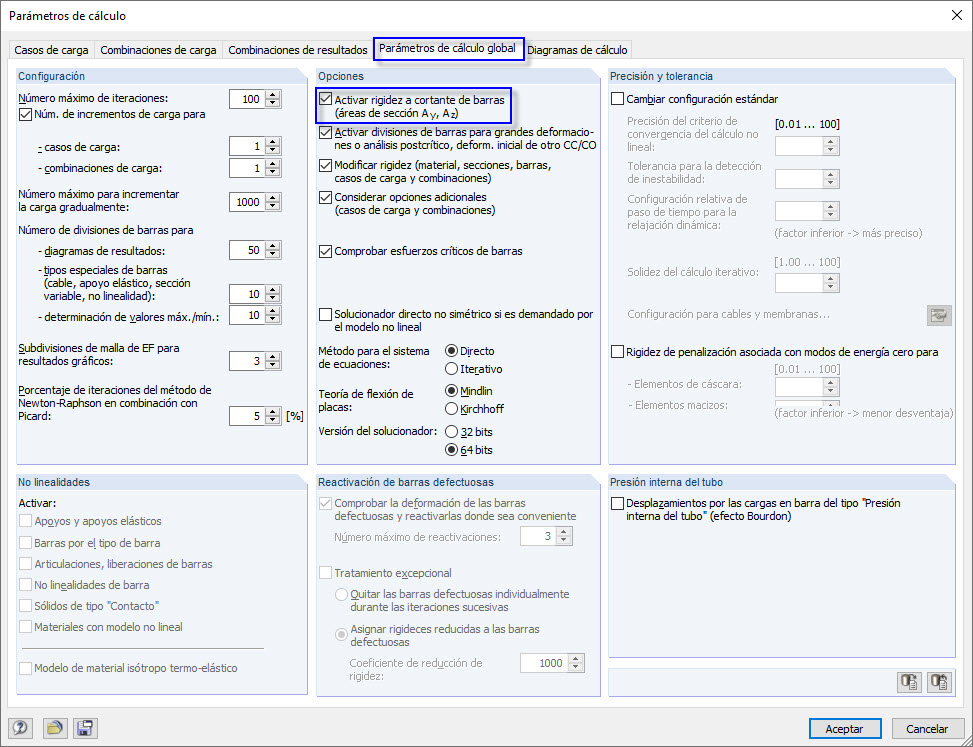The height and width of the screenshot is (747, 973).
Task: Click the export parameters icon at bottom right
Action: 909,682
